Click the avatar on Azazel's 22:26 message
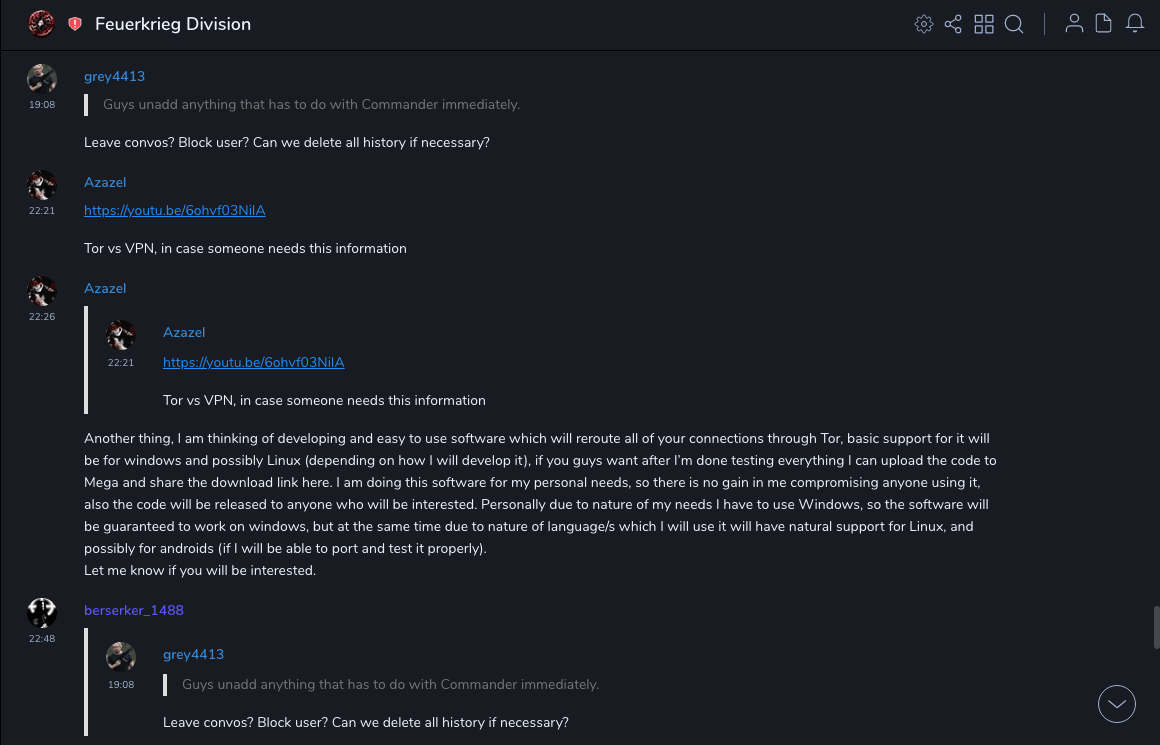Viewport: 1160px width, 745px height. 42,291
